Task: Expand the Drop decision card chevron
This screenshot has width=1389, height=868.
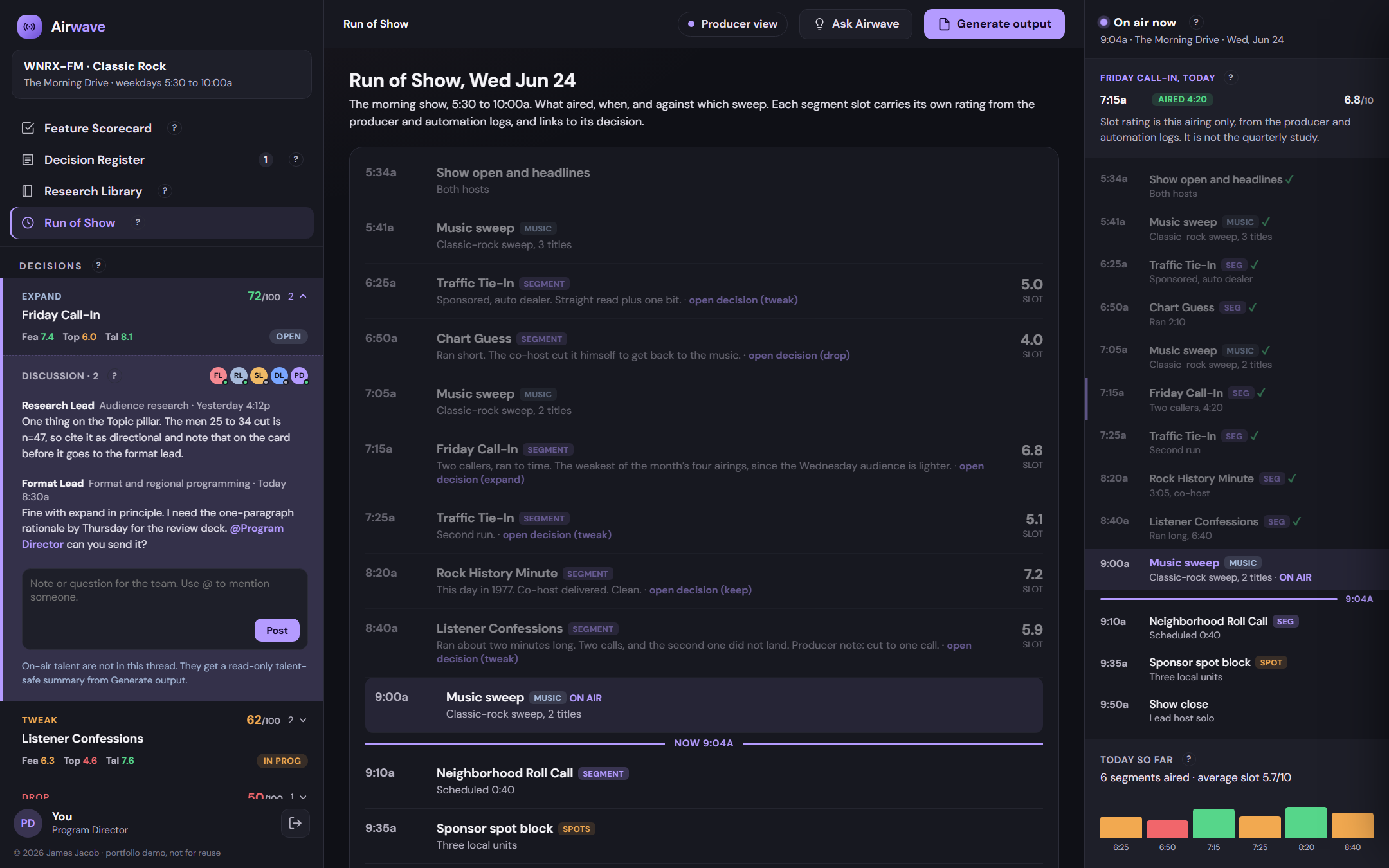Action: click(304, 796)
